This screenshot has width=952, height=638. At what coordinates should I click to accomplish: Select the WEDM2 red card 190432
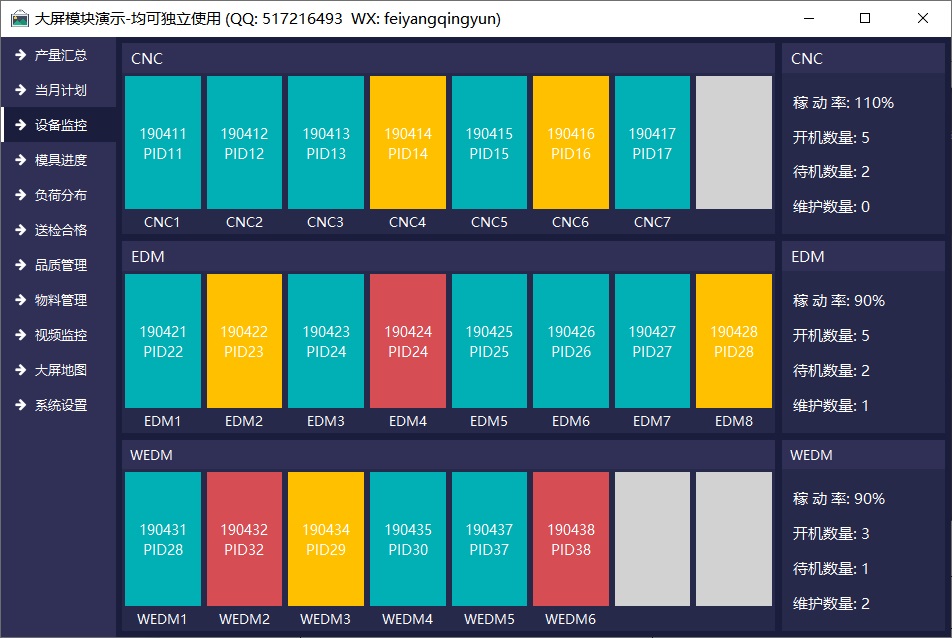[244, 539]
